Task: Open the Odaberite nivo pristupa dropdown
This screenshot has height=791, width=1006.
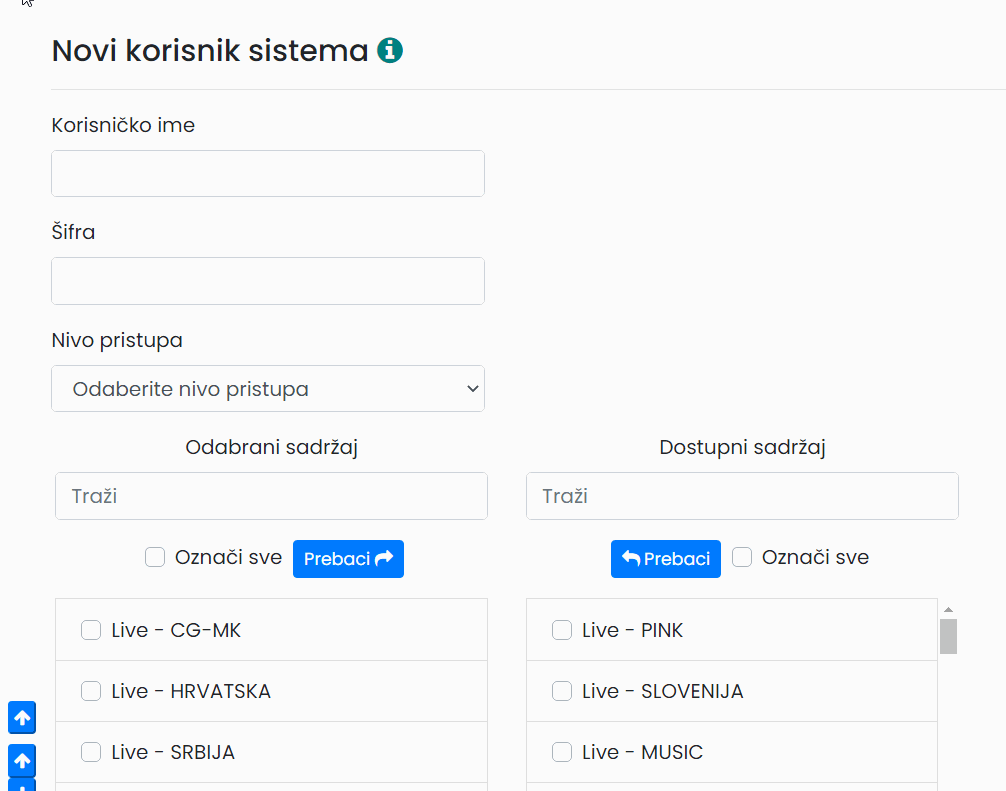Action: coord(268,389)
